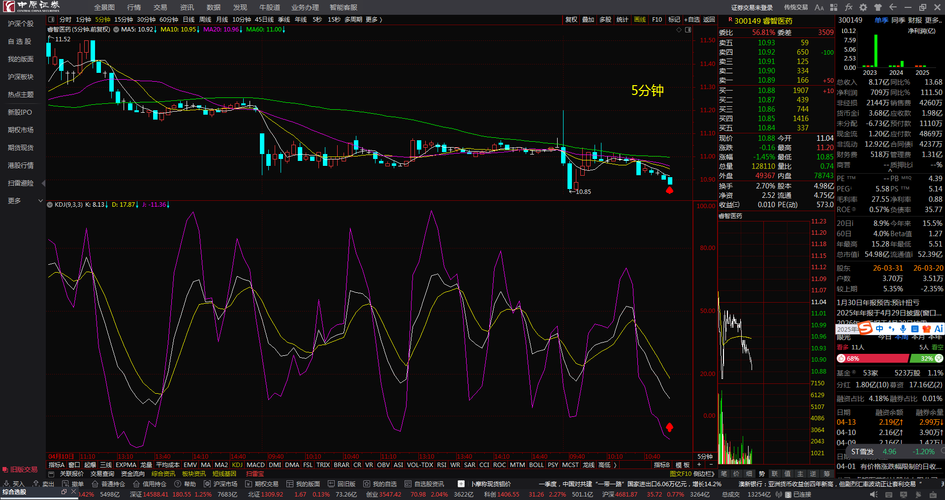This screenshot has width=945, height=500.
Task: Open 普通持仓 in bottom toolbar
Action: pyautogui.click(x=108, y=484)
